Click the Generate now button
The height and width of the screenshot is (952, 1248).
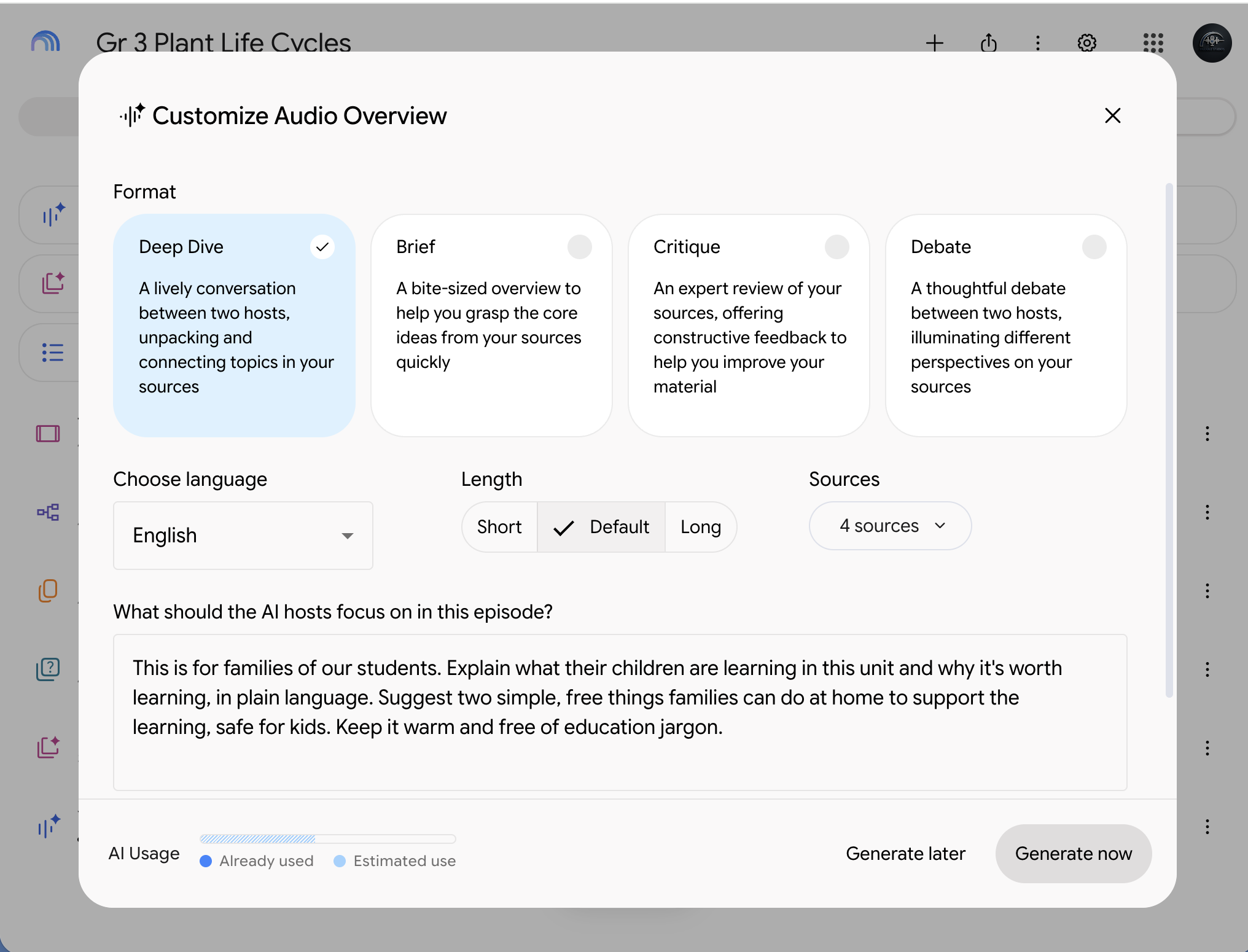point(1073,854)
